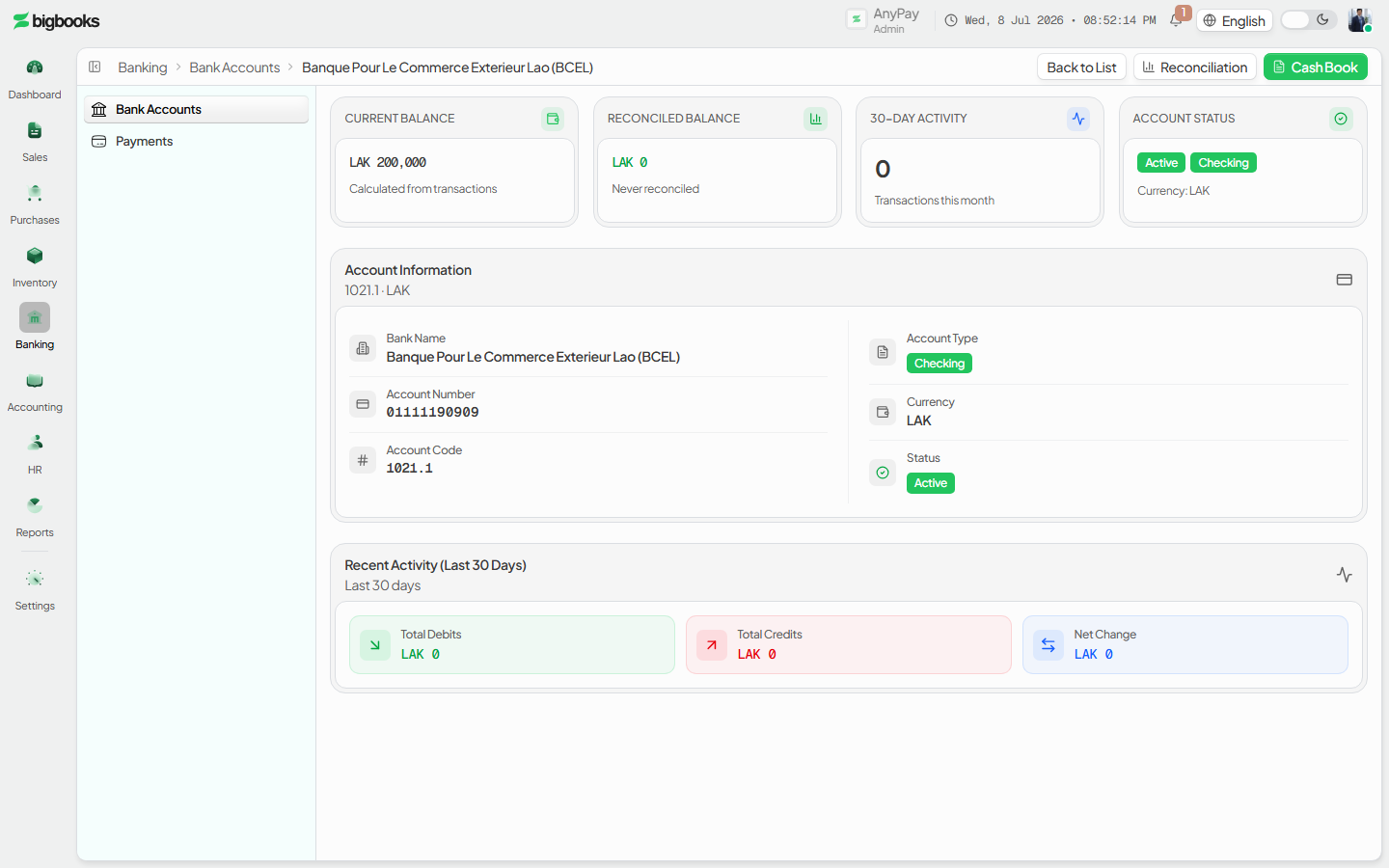The width and height of the screenshot is (1389, 868).
Task: Click the Account Number card icon
Action: point(363,404)
